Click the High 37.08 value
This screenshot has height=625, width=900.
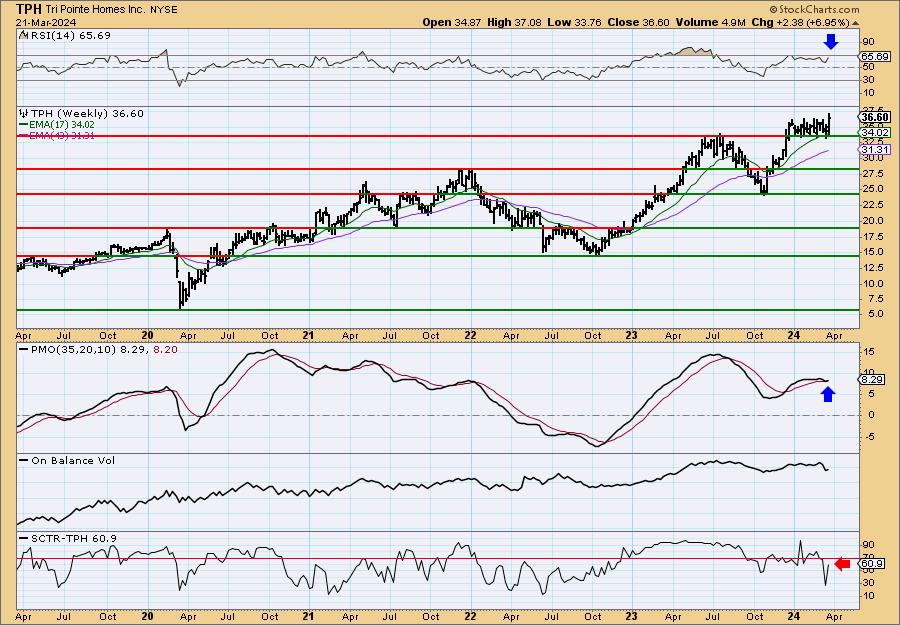coord(512,22)
